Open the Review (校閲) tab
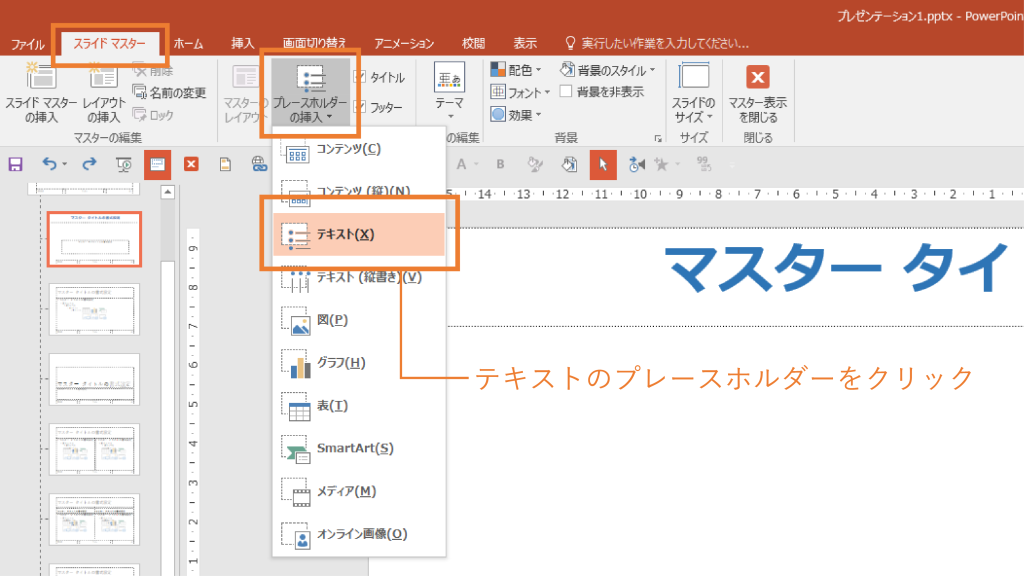Screen dimensions: 1024x576 473,44
